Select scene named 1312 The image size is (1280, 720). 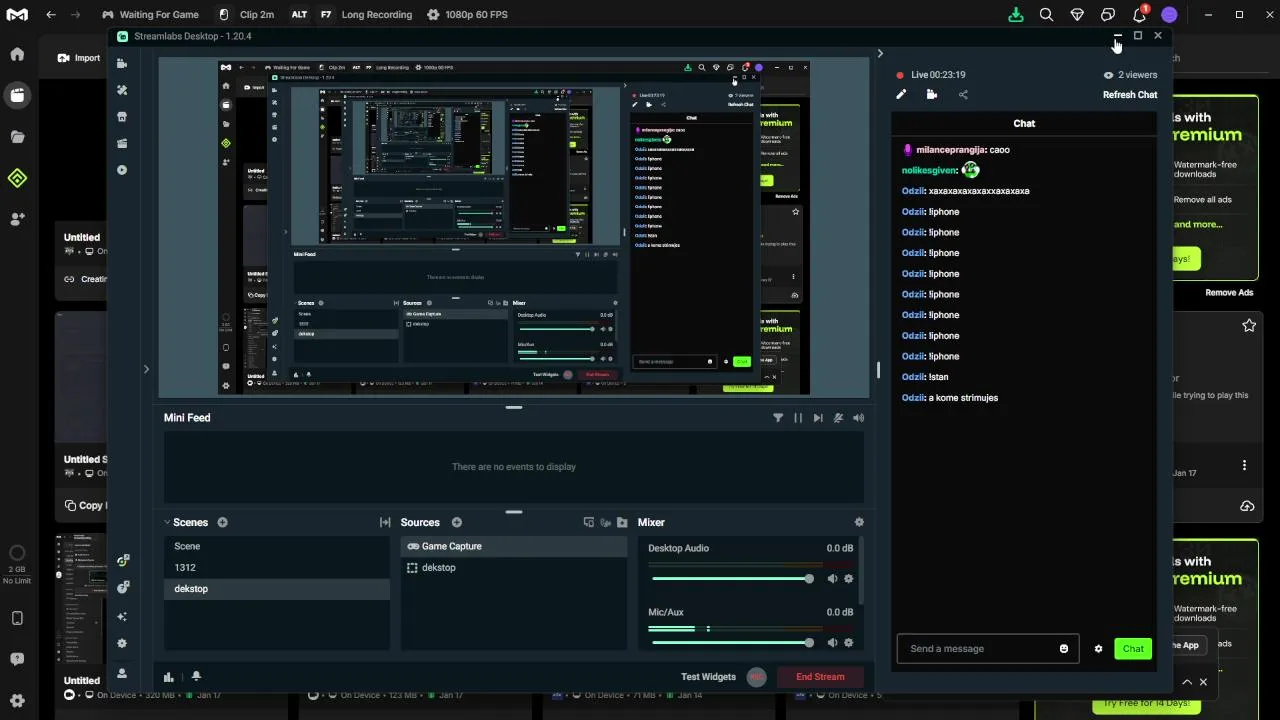(277, 567)
